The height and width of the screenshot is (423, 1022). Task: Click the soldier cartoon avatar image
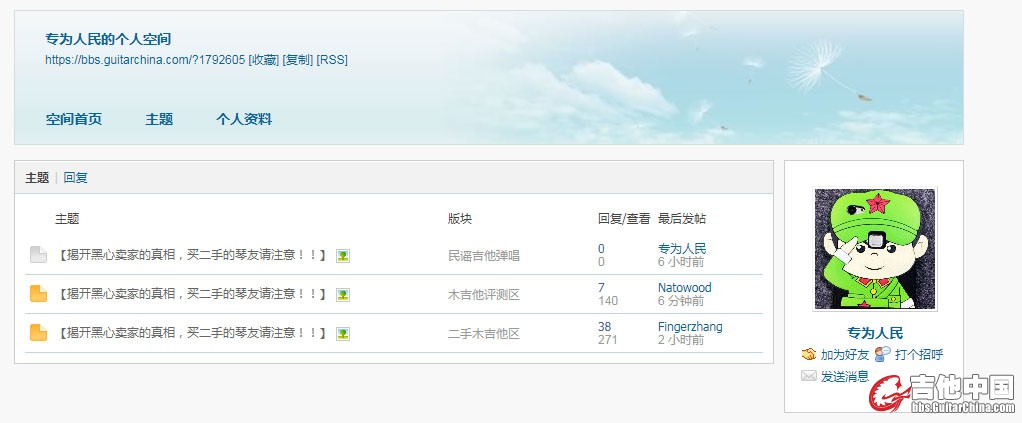coord(875,249)
